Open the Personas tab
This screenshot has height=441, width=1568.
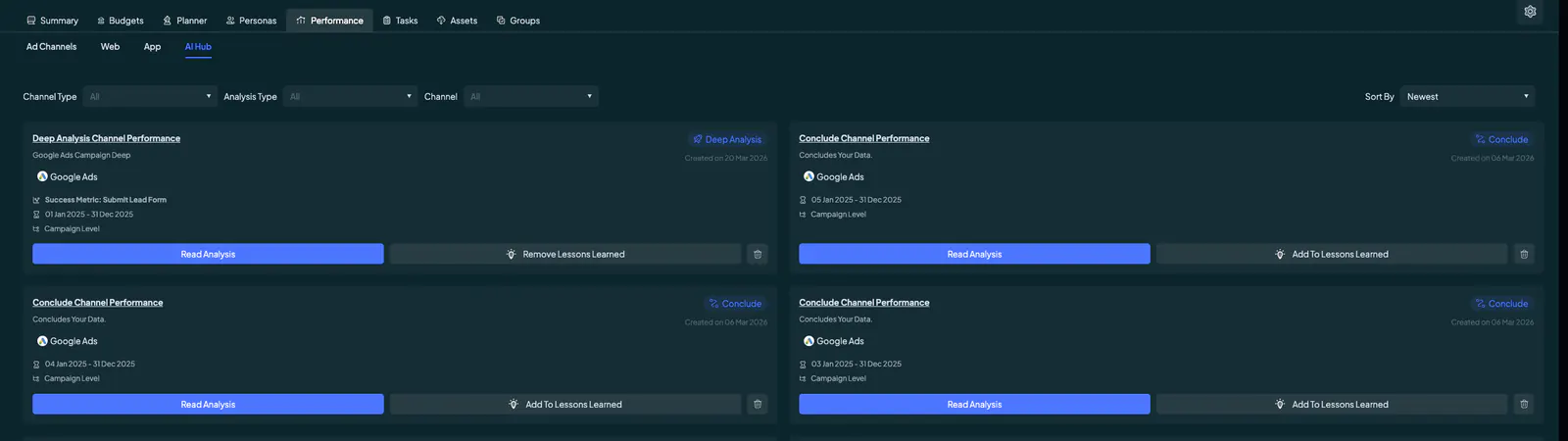tap(251, 21)
